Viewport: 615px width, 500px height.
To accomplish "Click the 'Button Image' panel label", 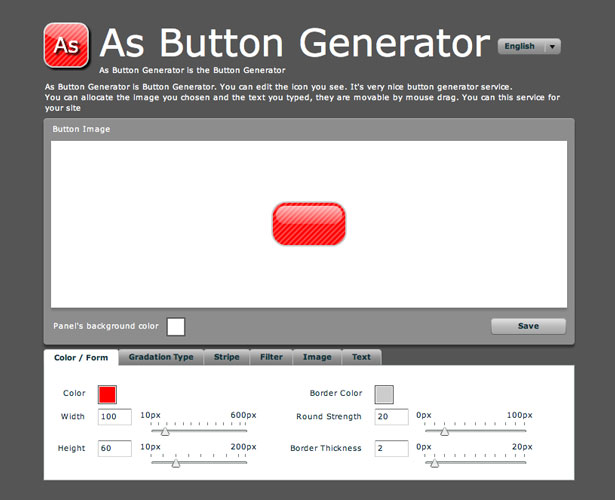I will point(81,129).
